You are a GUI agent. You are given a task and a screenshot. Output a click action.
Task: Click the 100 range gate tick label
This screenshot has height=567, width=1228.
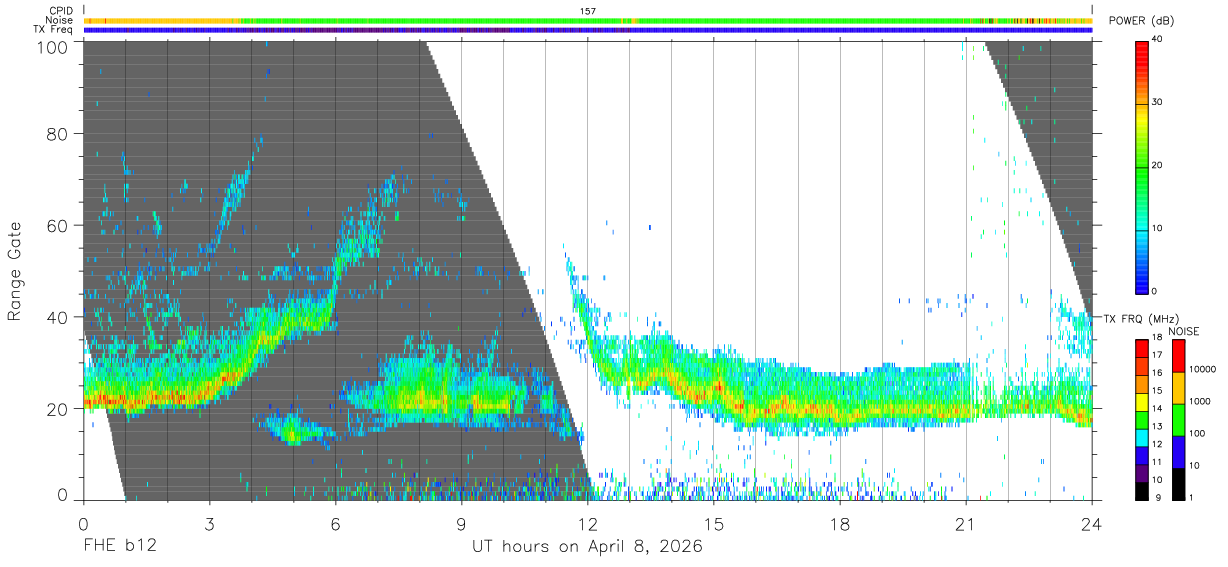[54, 47]
